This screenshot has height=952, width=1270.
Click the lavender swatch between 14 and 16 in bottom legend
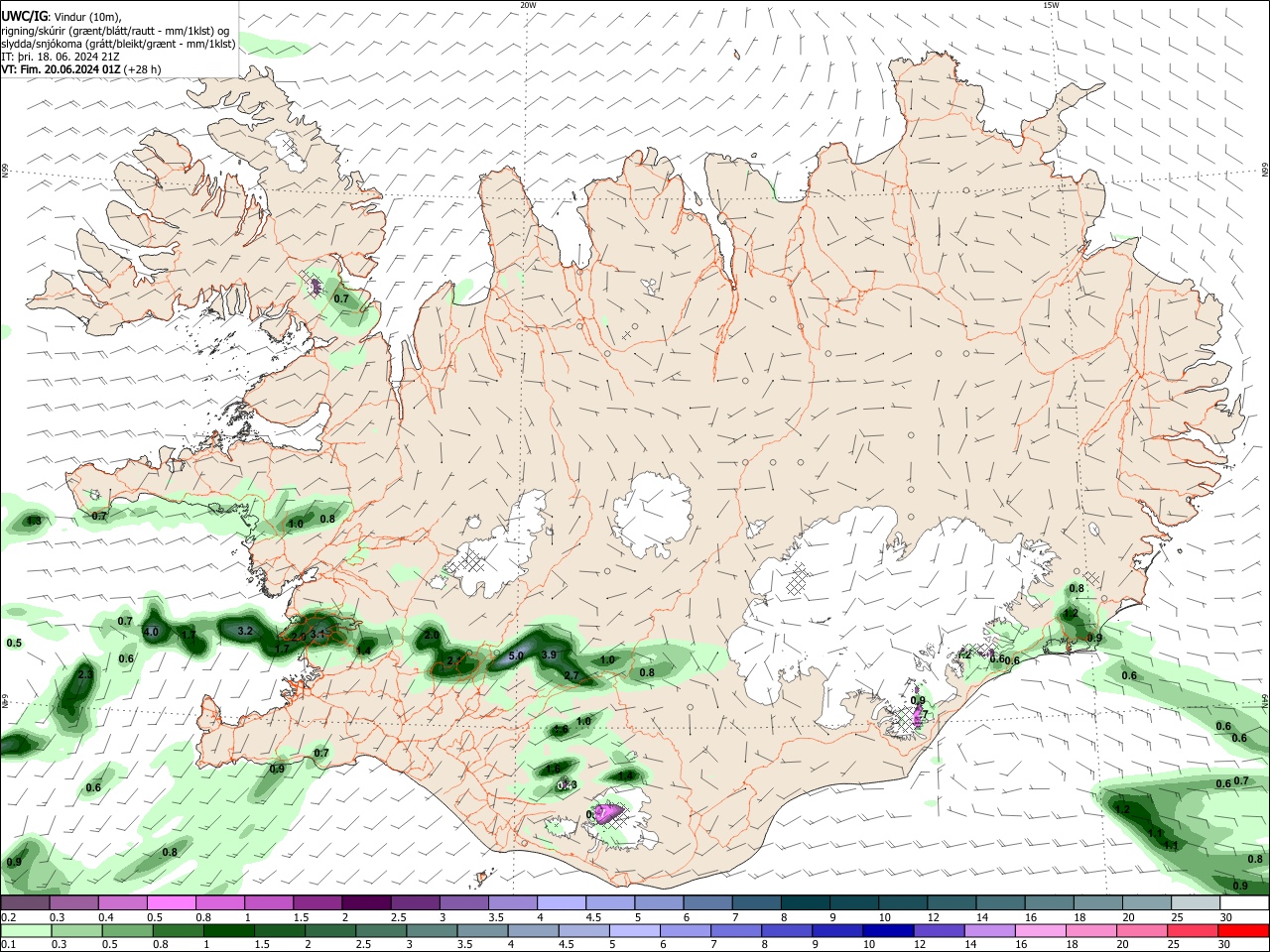(989, 930)
